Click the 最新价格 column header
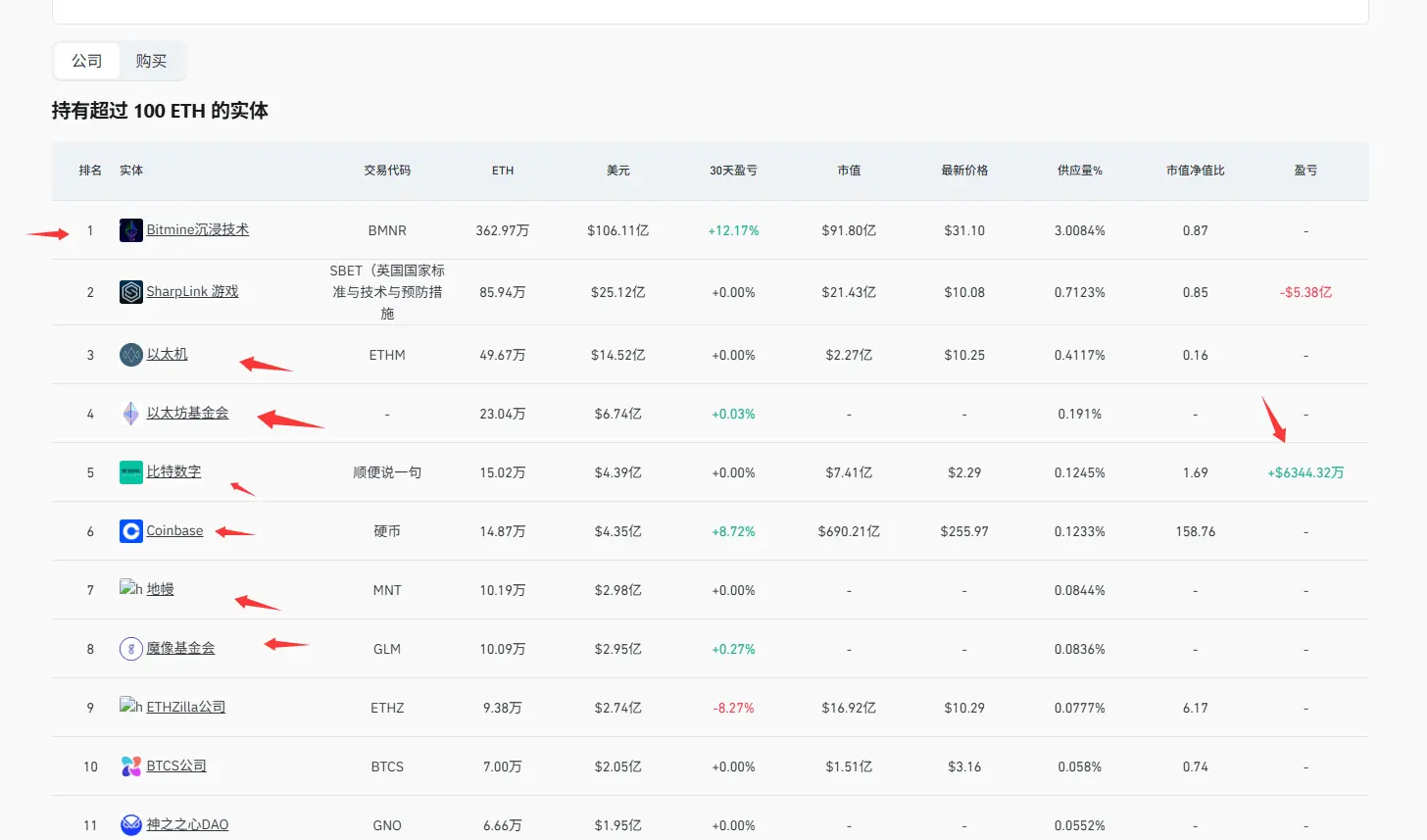1427x840 pixels. pyautogui.click(x=964, y=171)
